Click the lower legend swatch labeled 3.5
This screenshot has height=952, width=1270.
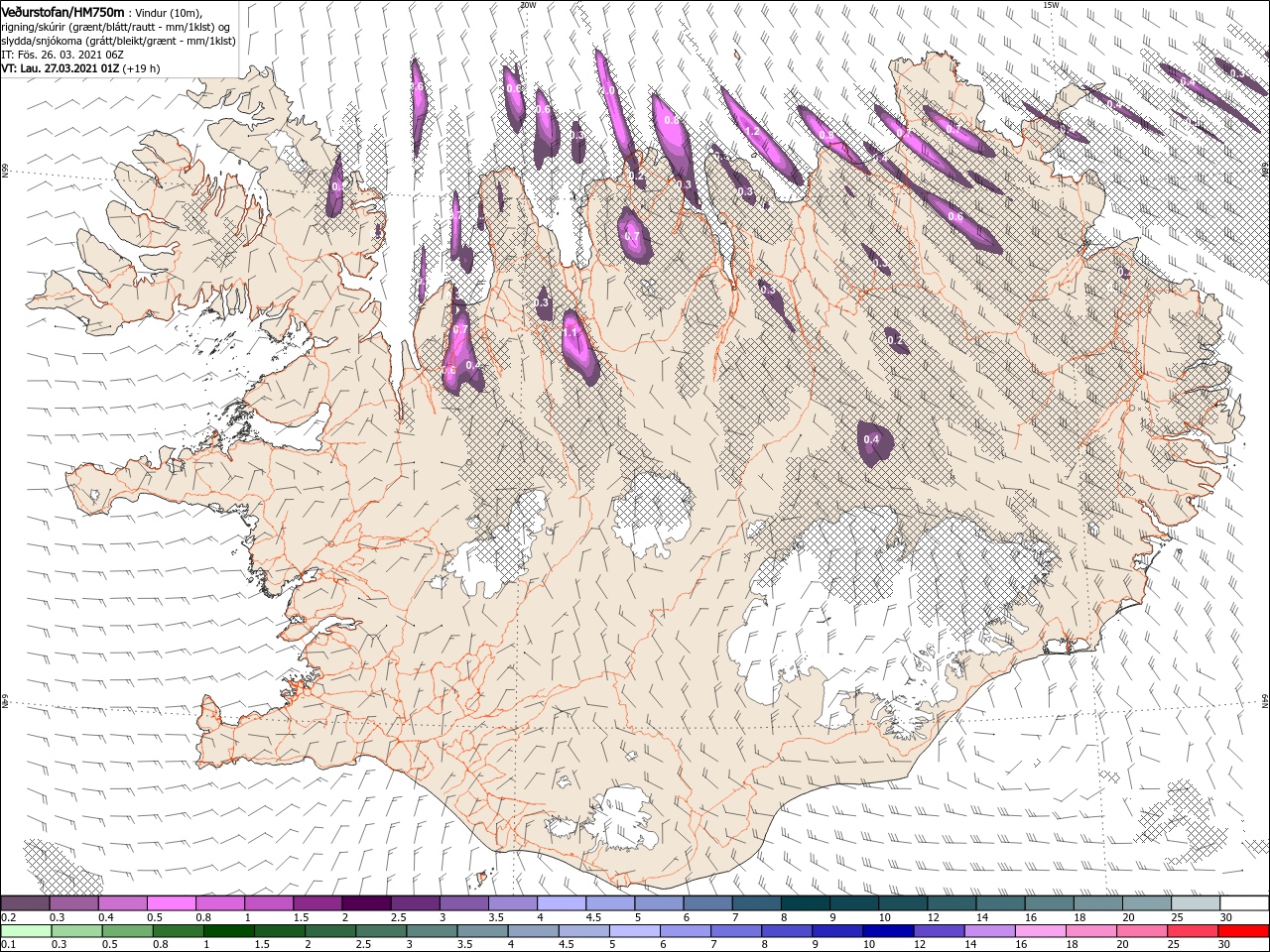click(482, 931)
